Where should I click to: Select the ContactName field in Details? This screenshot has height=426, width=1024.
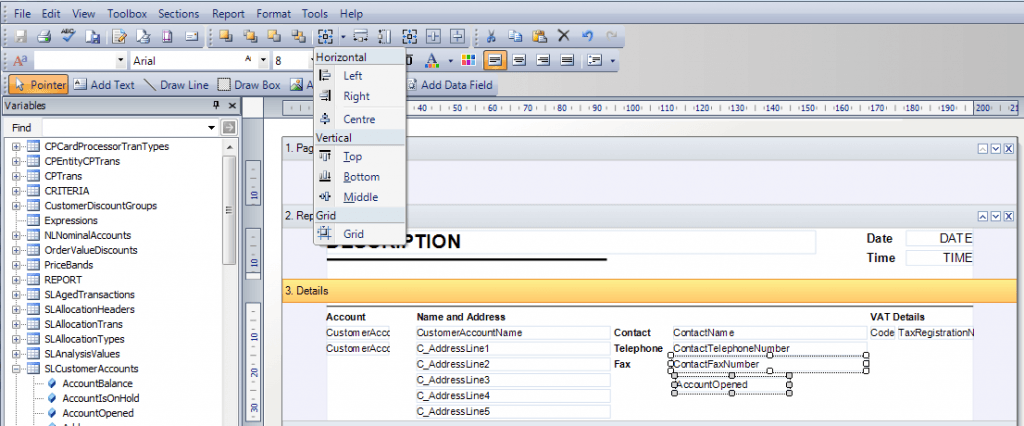pyautogui.click(x=769, y=333)
